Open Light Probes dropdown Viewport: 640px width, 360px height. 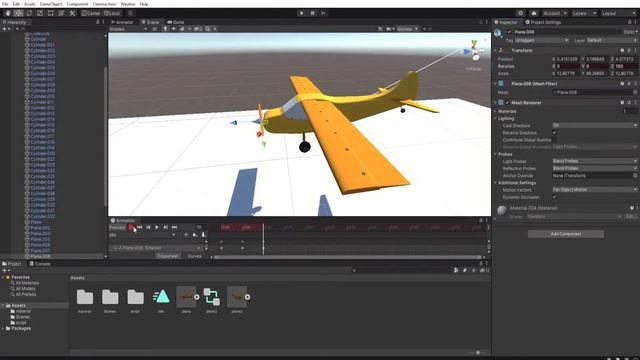(594, 161)
